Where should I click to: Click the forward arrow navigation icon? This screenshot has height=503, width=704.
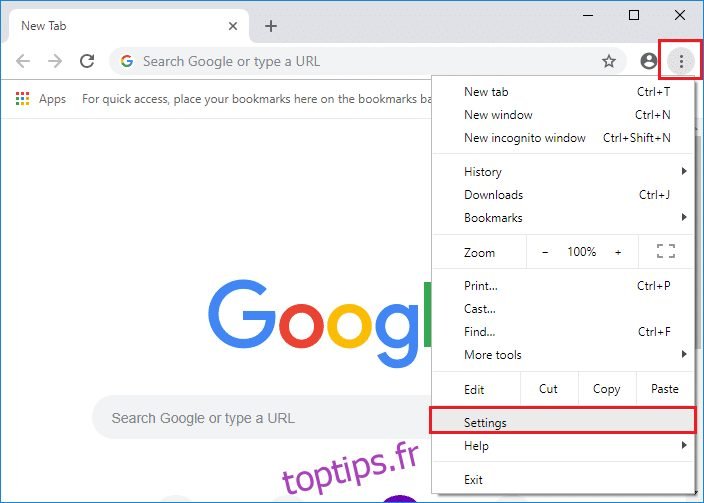(x=55, y=61)
